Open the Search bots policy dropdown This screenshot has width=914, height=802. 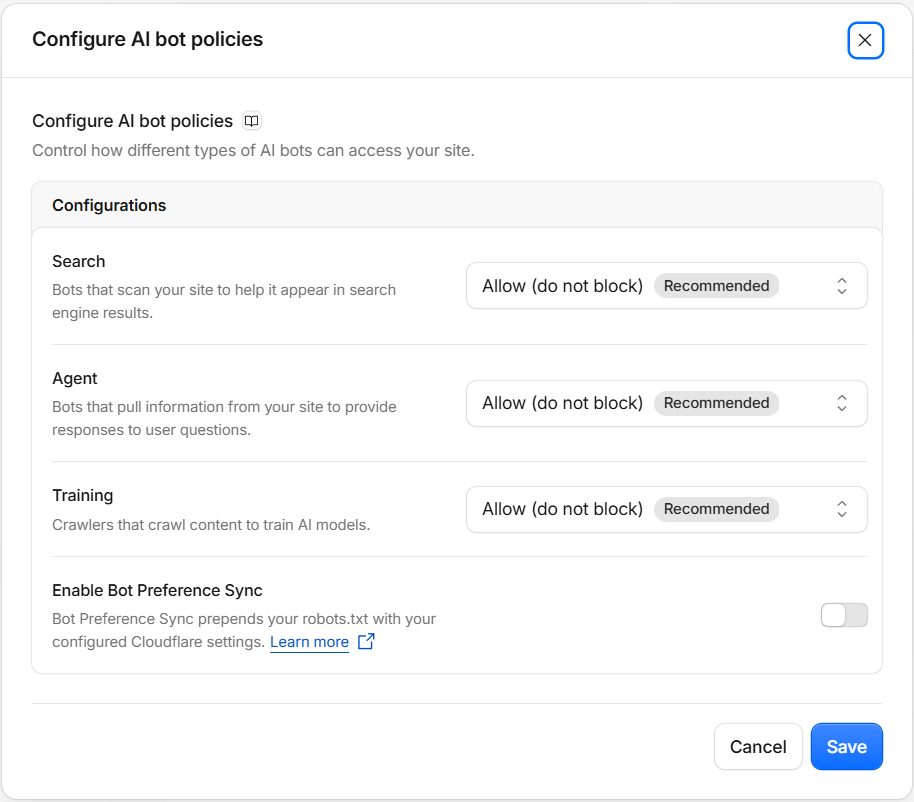point(666,286)
